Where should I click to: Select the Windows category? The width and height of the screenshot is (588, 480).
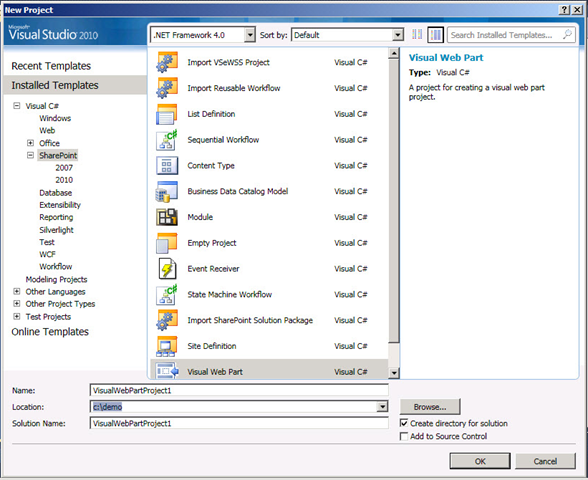pyautogui.click(x=55, y=118)
